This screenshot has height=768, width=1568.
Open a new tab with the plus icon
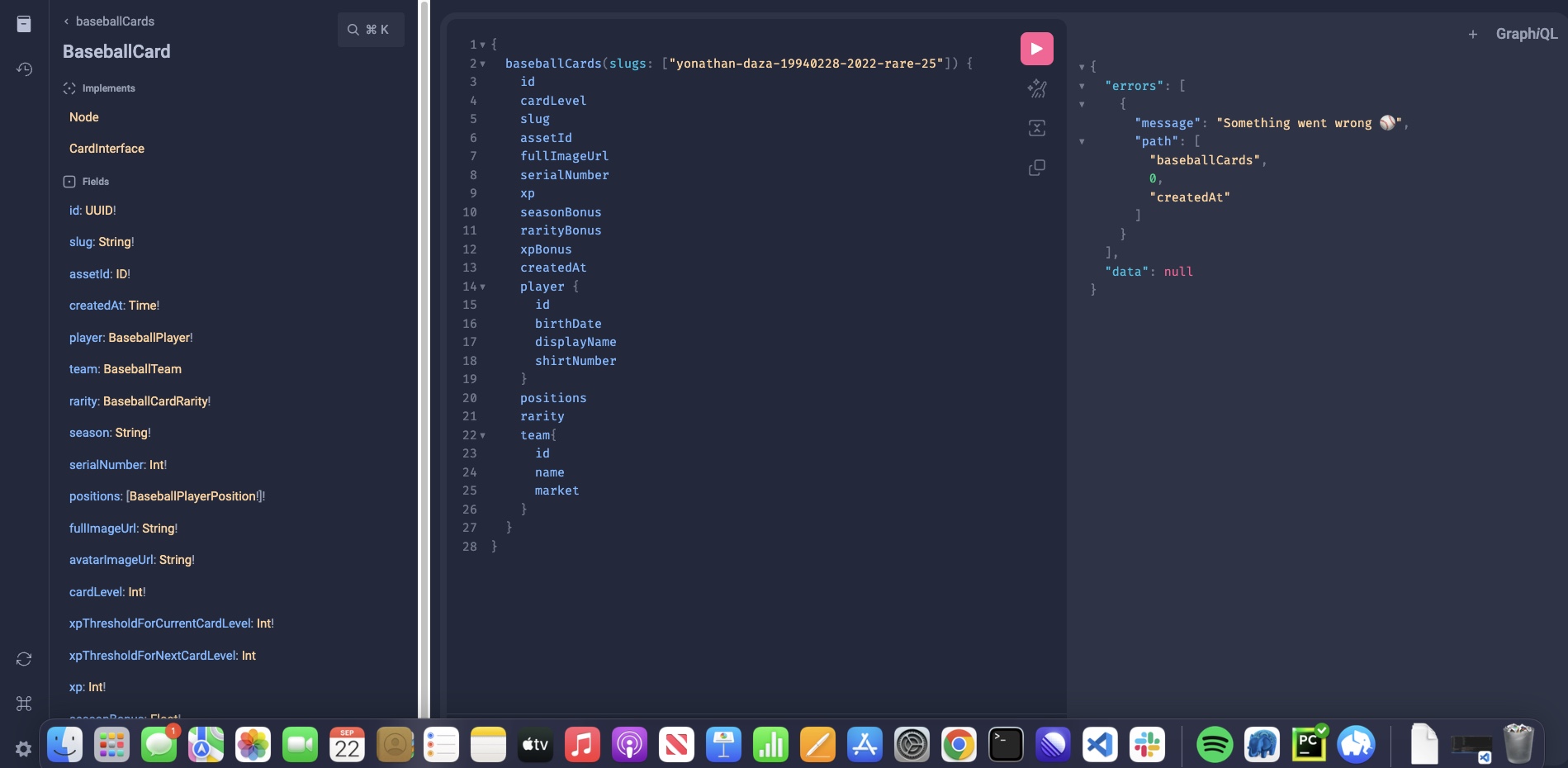click(x=1474, y=34)
